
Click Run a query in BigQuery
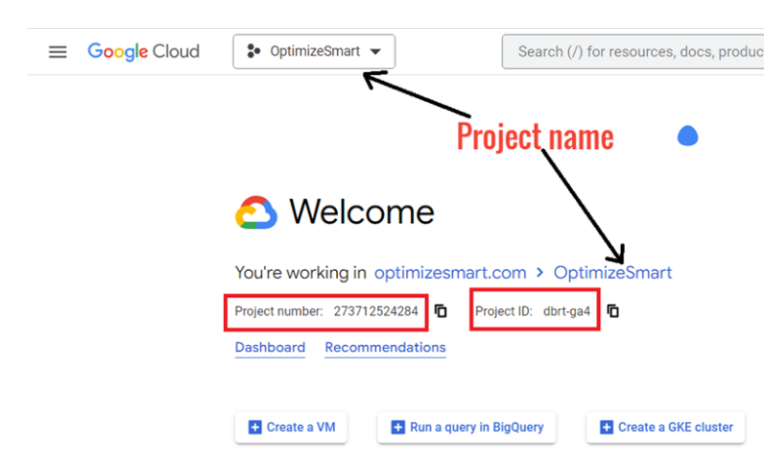point(467,427)
